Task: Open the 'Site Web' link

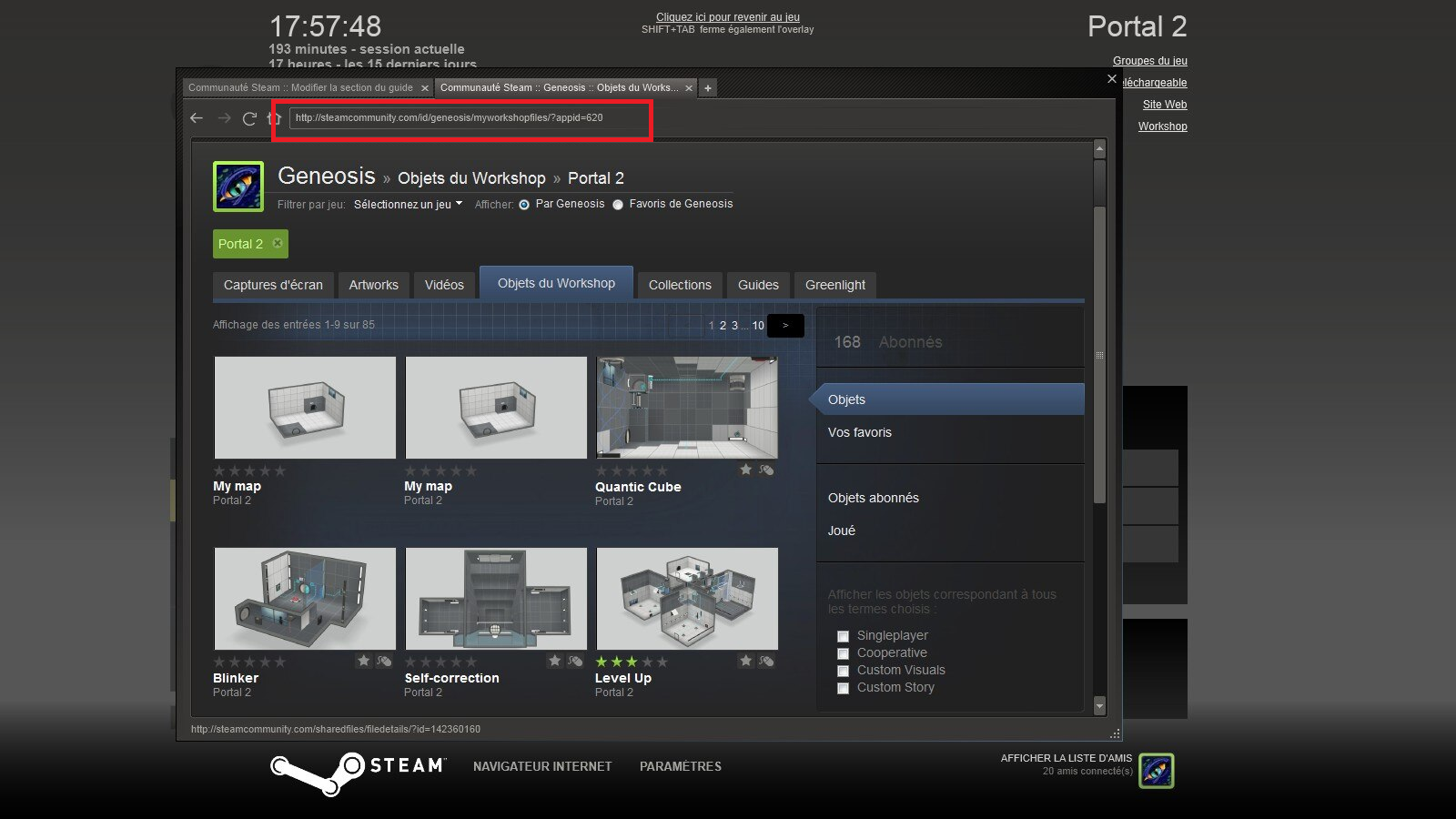Action: click(x=1165, y=105)
